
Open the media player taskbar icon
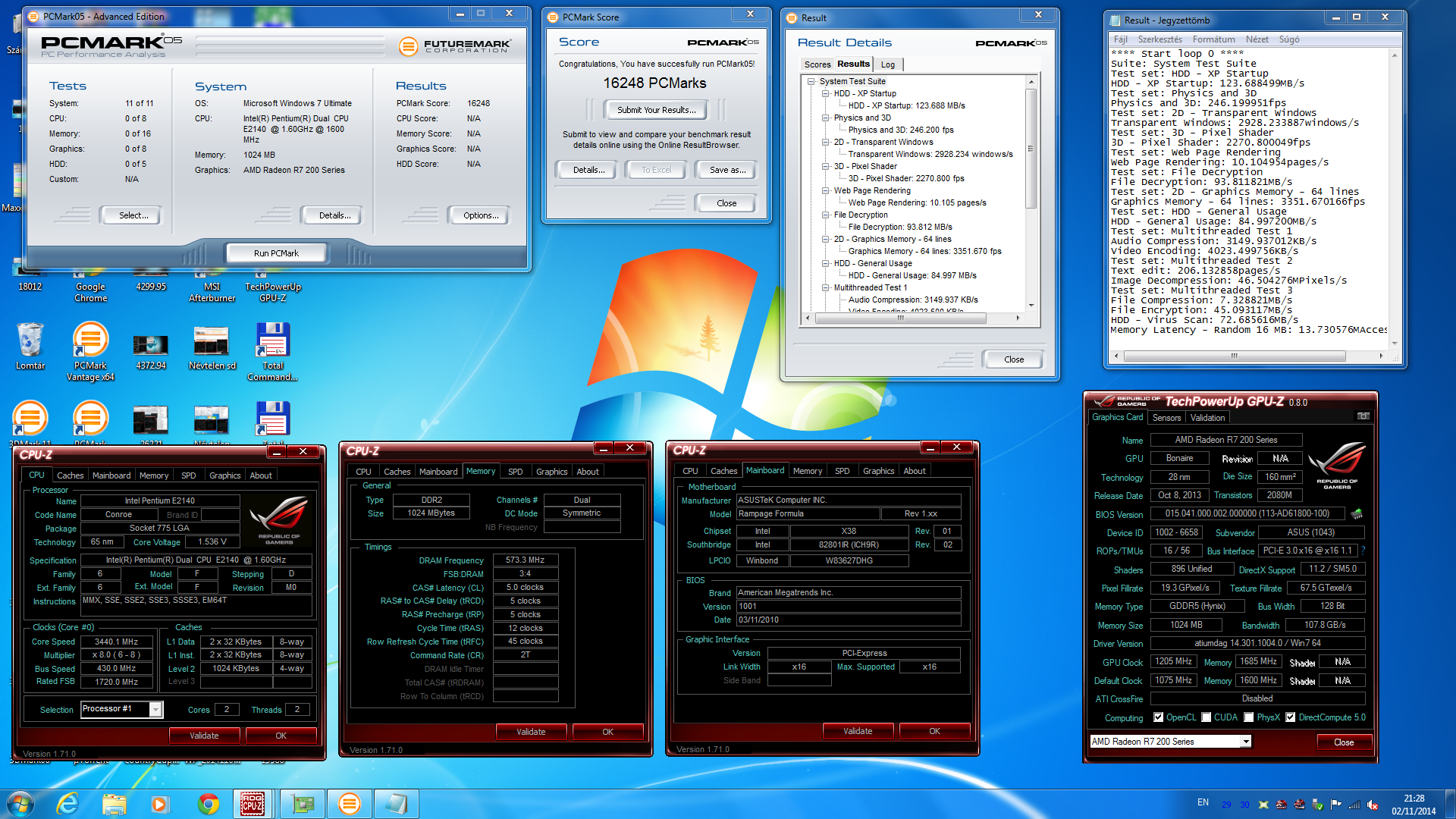coord(159,804)
